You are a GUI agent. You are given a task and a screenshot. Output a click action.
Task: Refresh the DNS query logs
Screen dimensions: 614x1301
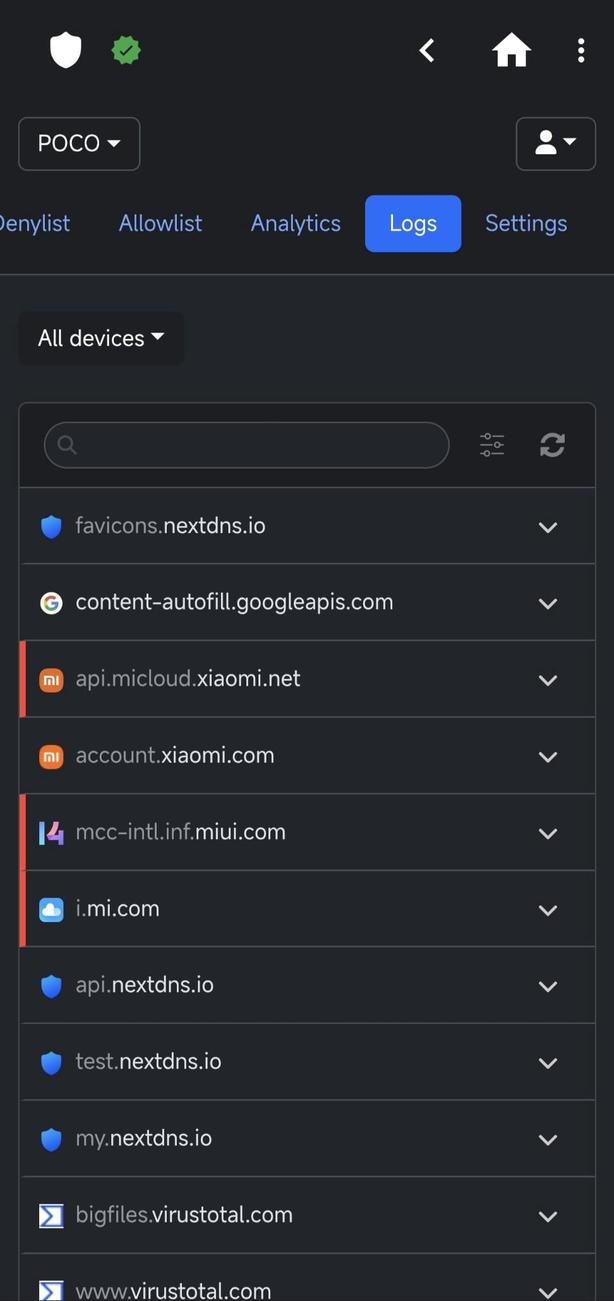(x=552, y=444)
